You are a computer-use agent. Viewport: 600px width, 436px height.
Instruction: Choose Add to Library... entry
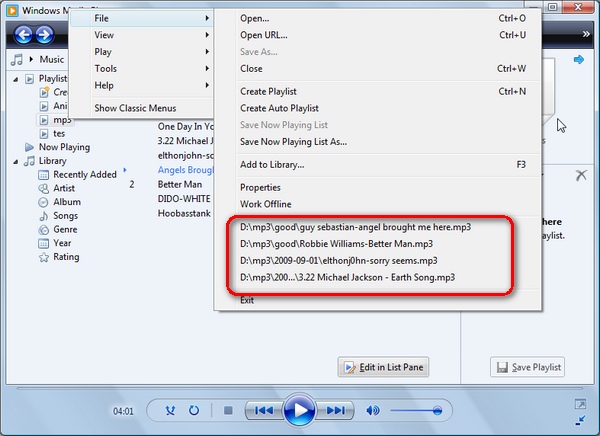378,165
